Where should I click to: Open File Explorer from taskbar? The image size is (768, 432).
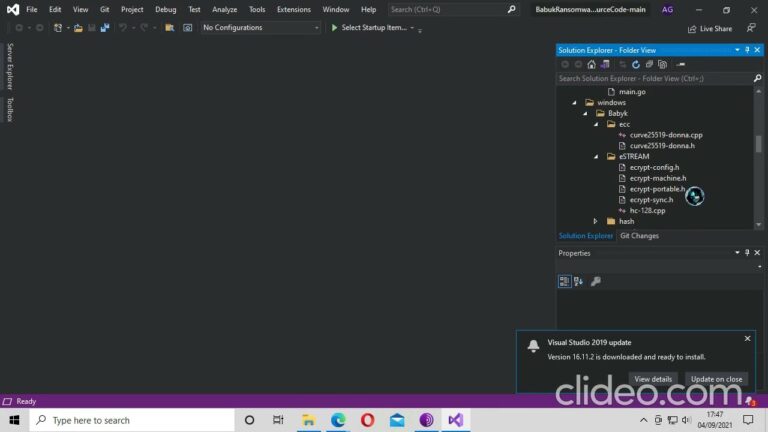click(309, 420)
